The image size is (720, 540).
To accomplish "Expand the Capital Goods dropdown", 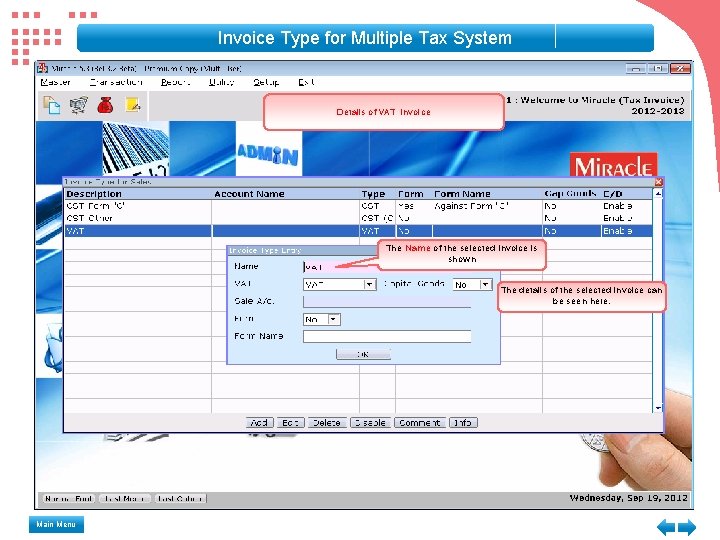I will click(x=486, y=285).
